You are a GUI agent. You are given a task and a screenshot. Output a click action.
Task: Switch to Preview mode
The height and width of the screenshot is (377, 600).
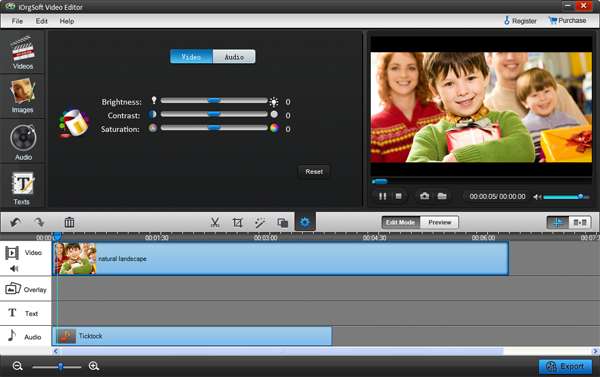(439, 222)
